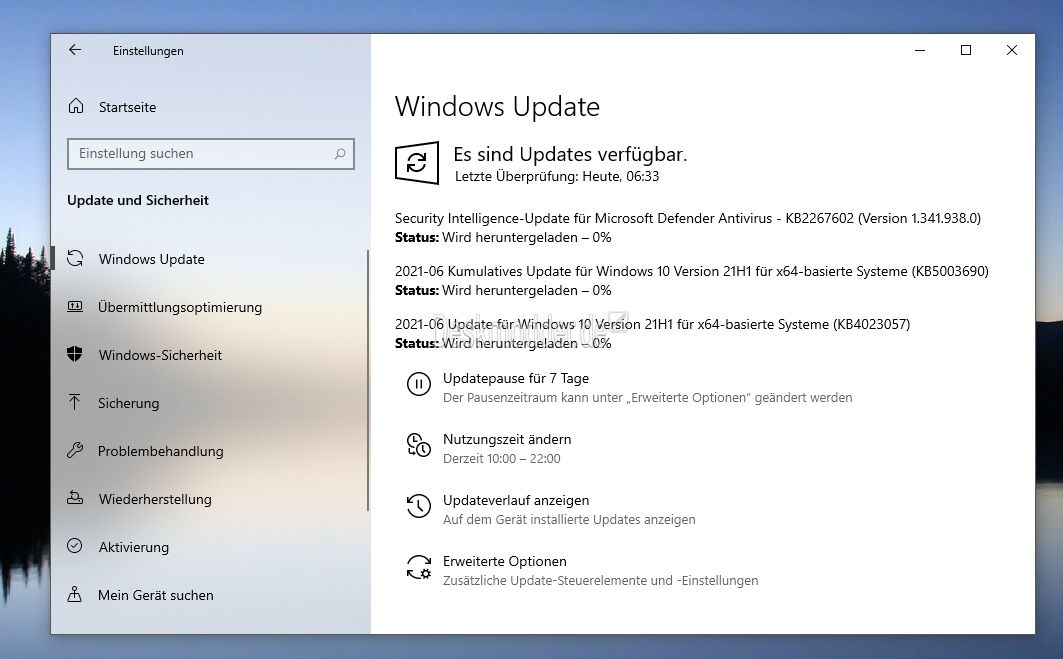This screenshot has width=1063, height=659.
Task: Open the Sicherung page
Action: point(128,403)
